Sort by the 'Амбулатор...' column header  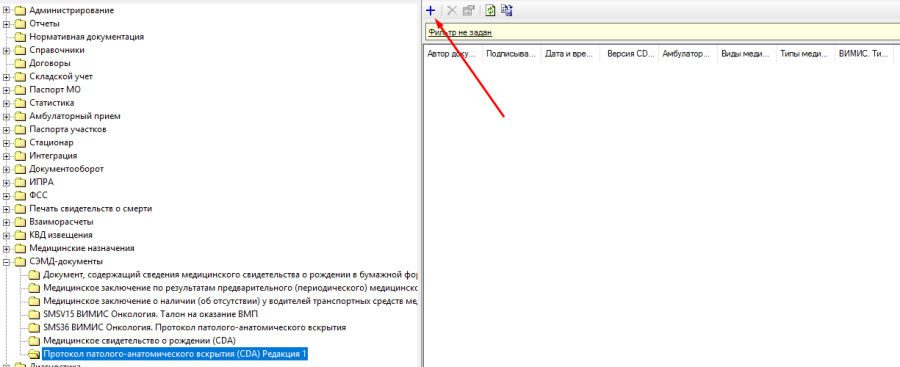tap(688, 53)
